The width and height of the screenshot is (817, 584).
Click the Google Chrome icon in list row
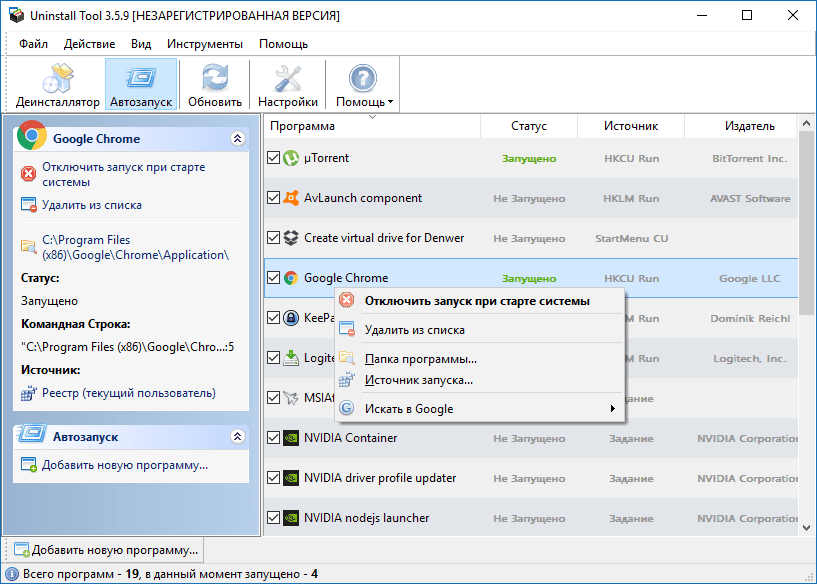coord(291,278)
